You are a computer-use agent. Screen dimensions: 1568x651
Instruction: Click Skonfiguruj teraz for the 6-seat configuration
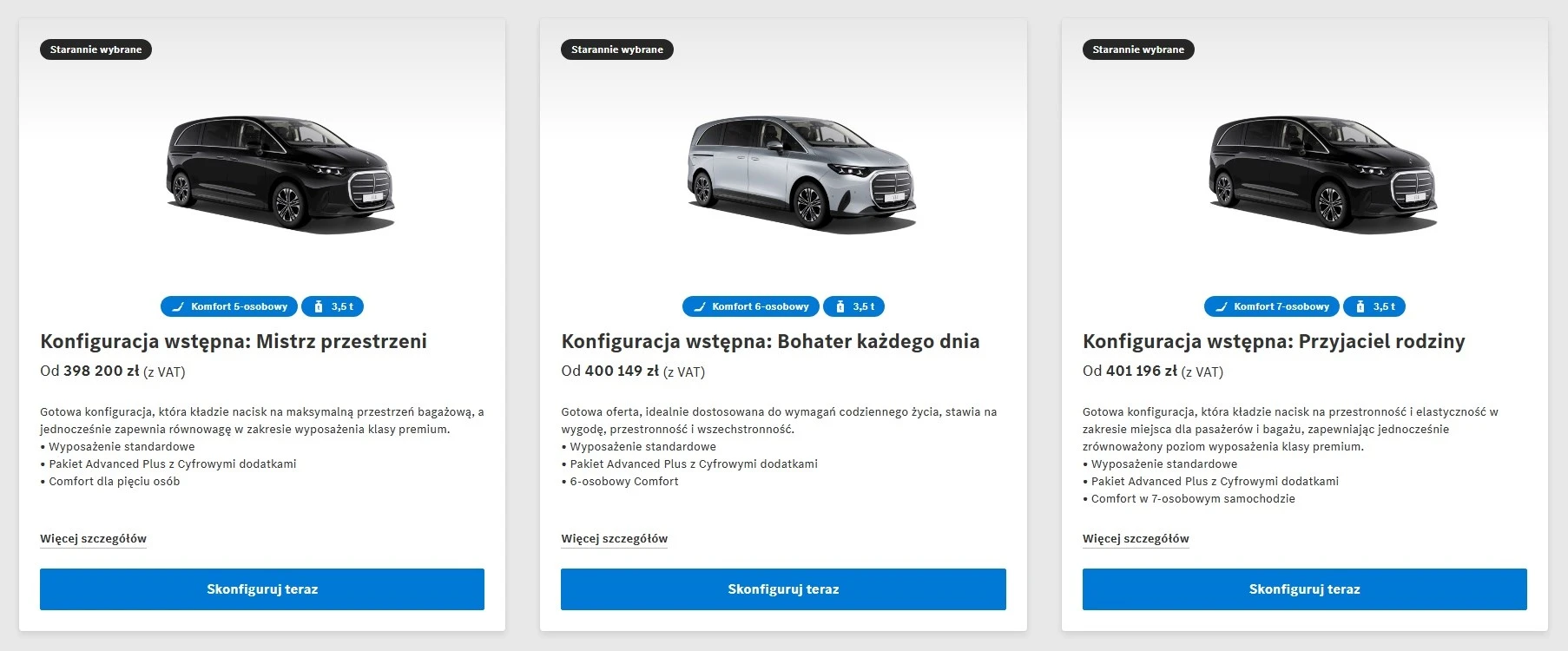783,589
